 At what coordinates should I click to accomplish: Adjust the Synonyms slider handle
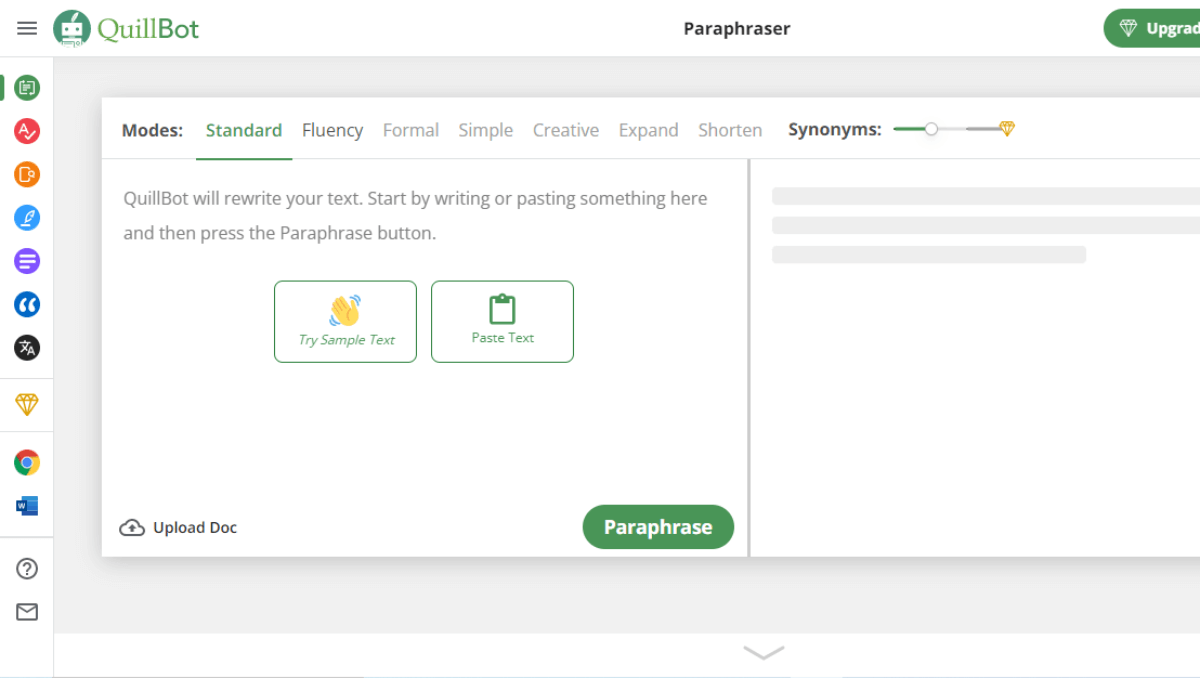pyautogui.click(x=931, y=129)
